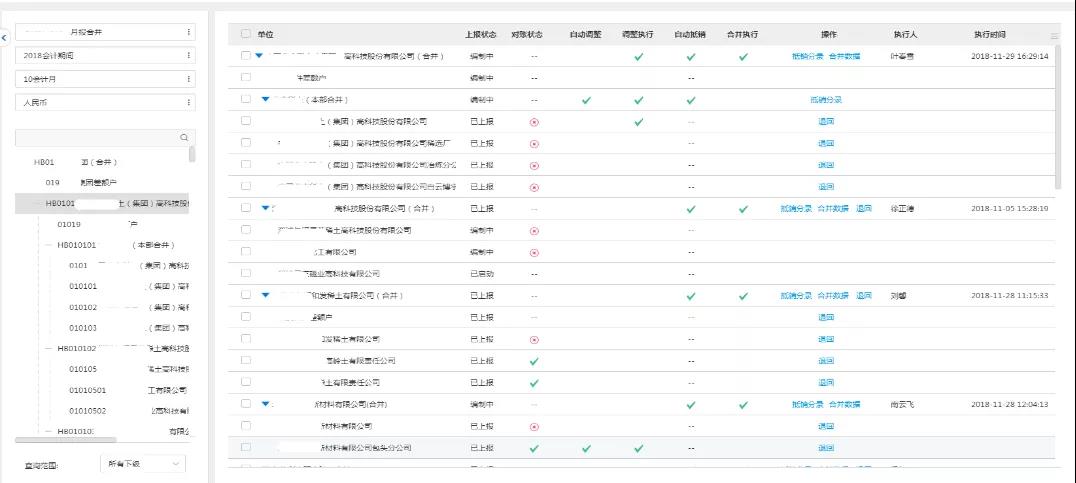Click into the unit tree search field

click(97, 137)
